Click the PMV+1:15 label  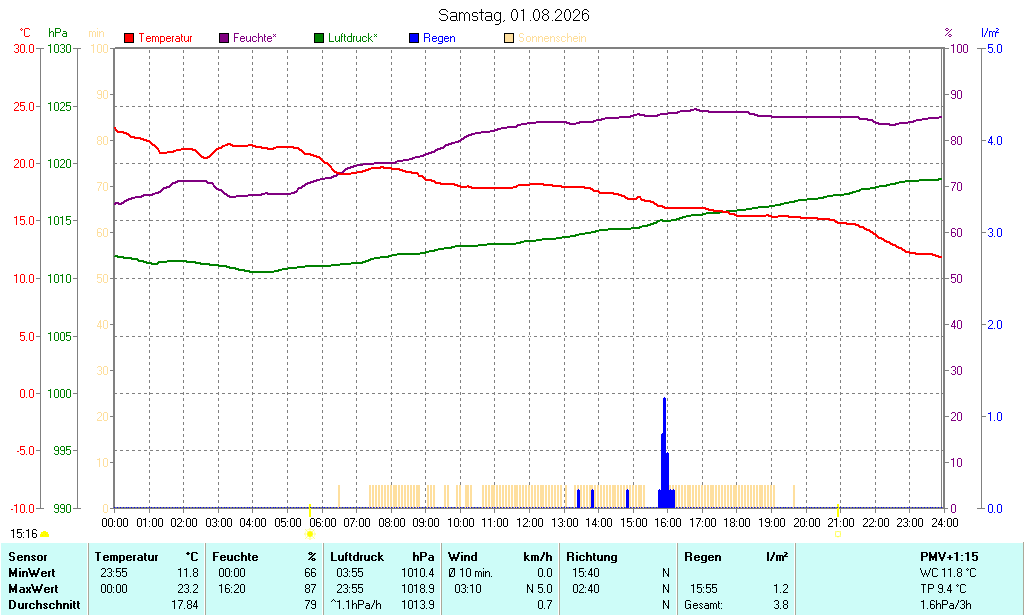click(x=949, y=557)
